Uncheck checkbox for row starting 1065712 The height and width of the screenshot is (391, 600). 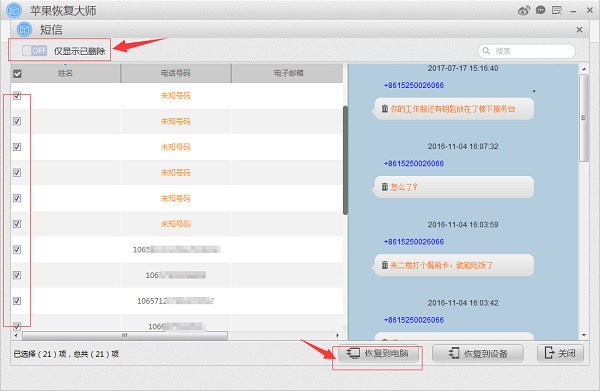17,301
